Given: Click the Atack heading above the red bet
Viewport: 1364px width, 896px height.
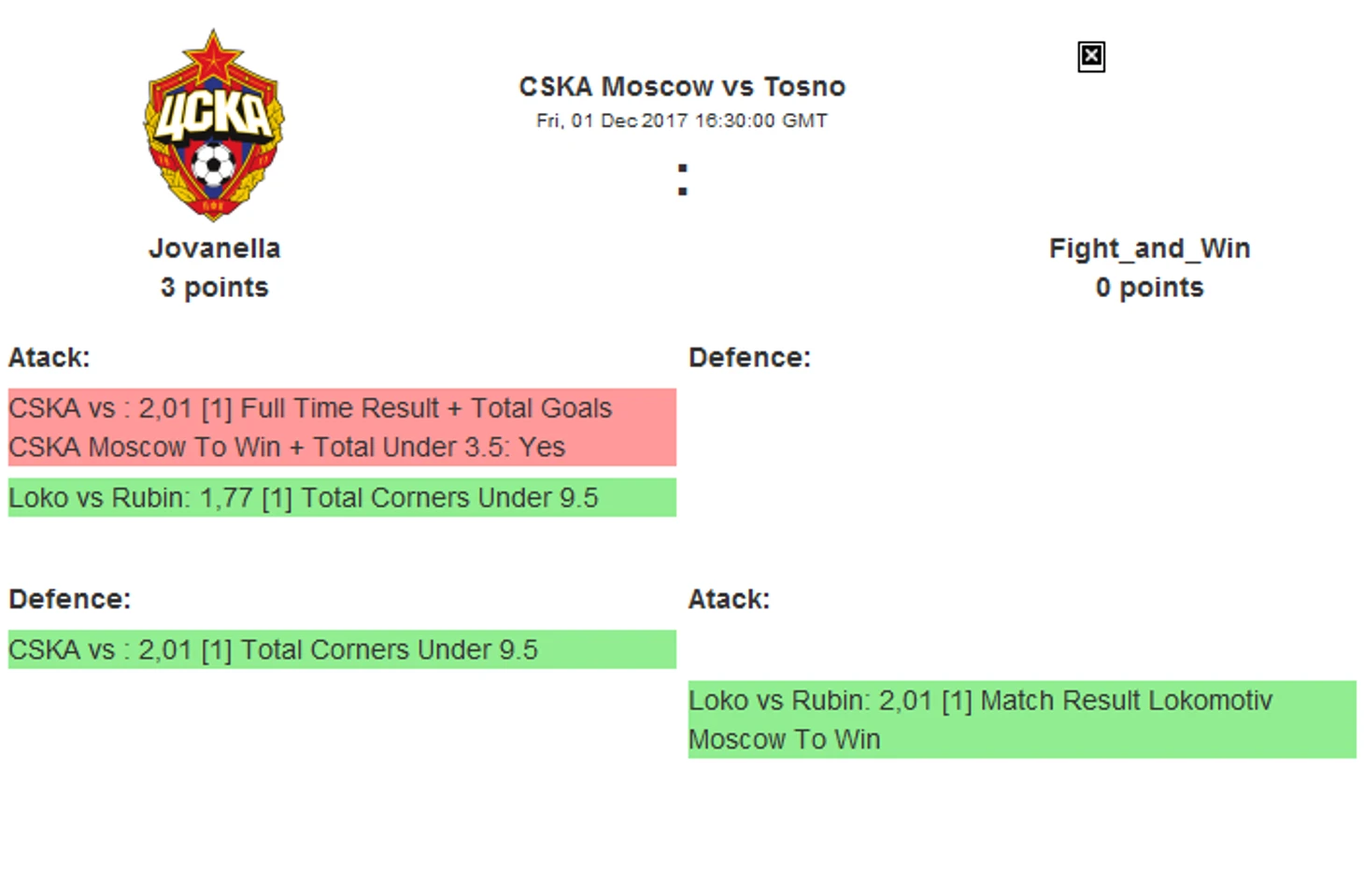Looking at the screenshot, I should tap(50, 358).
